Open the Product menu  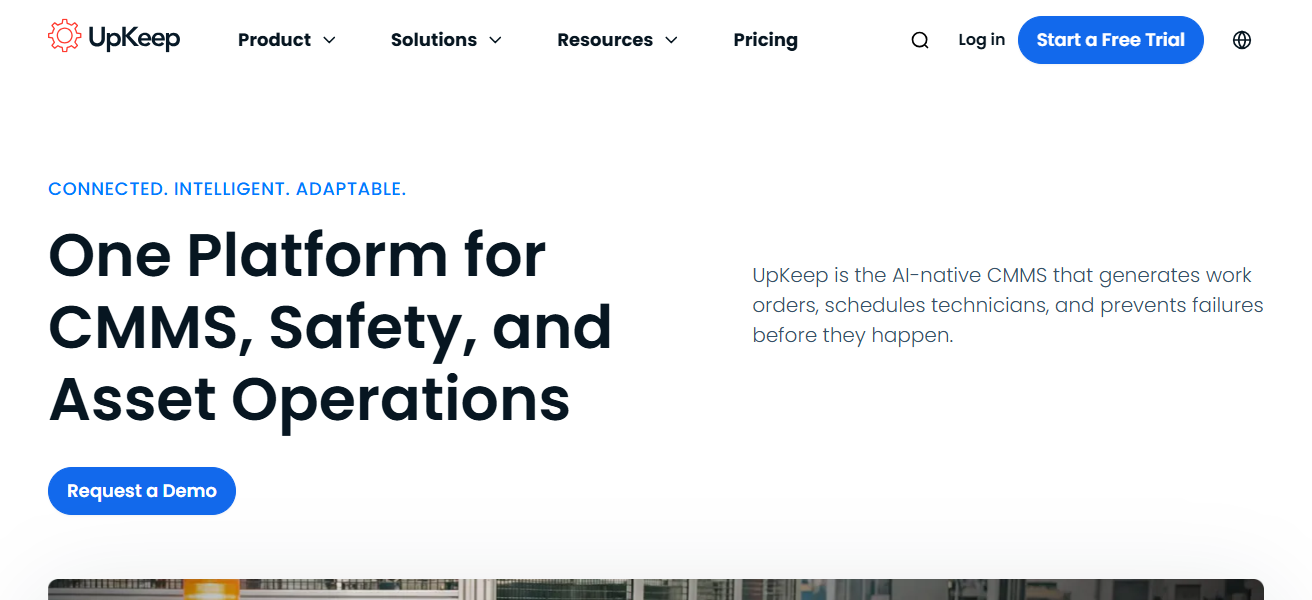pos(287,40)
